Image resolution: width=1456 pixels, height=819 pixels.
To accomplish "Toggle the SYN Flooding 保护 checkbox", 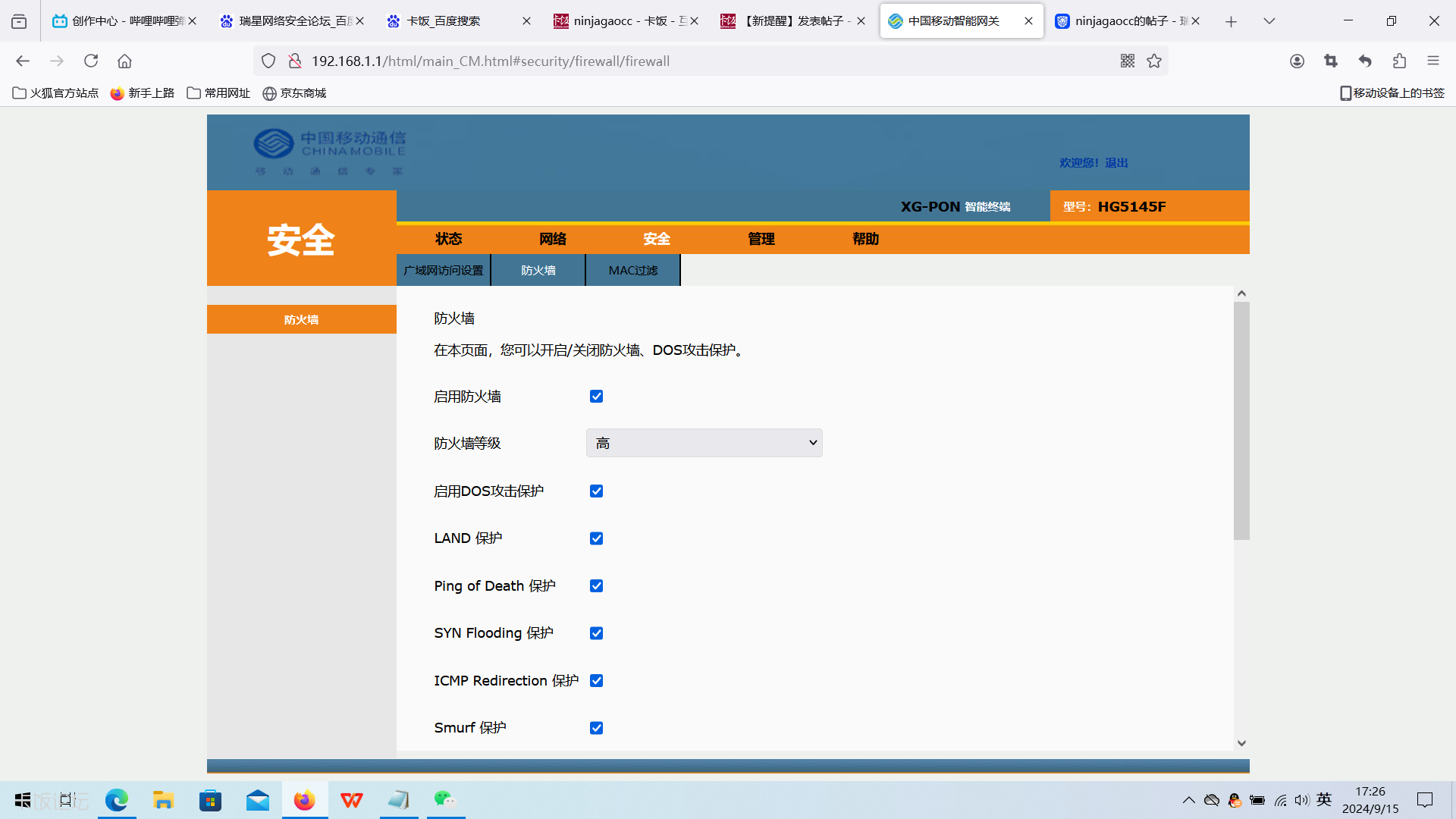I will click(x=597, y=633).
